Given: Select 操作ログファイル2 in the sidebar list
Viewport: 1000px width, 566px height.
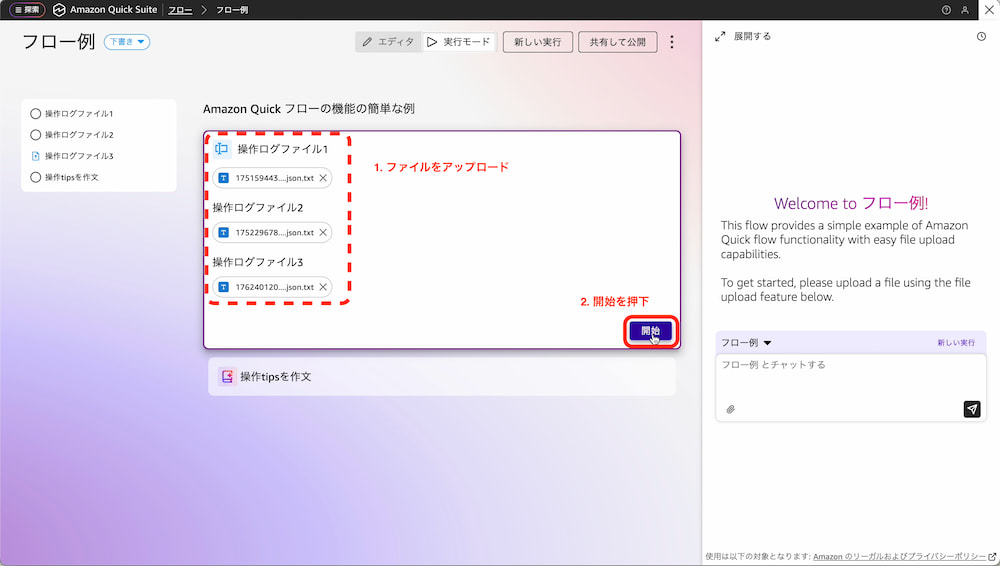Looking at the screenshot, I should point(72,135).
